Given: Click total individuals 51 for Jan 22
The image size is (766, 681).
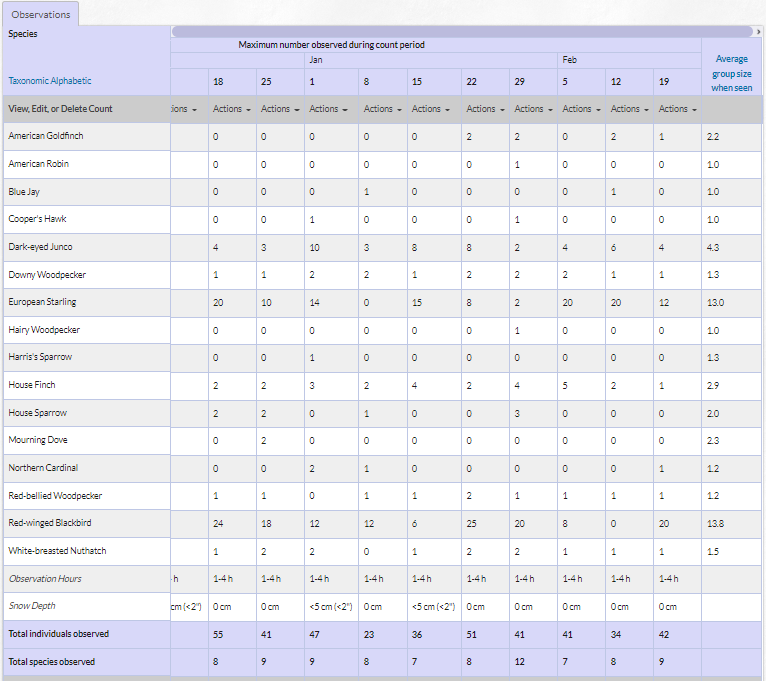Looking at the screenshot, I should pos(471,635).
